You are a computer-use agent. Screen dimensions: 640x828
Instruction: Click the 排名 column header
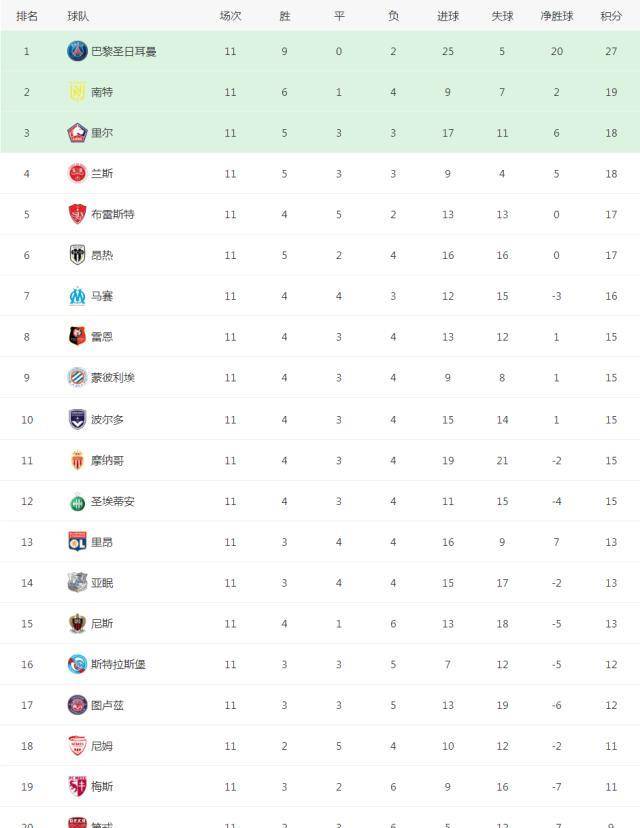27,16
